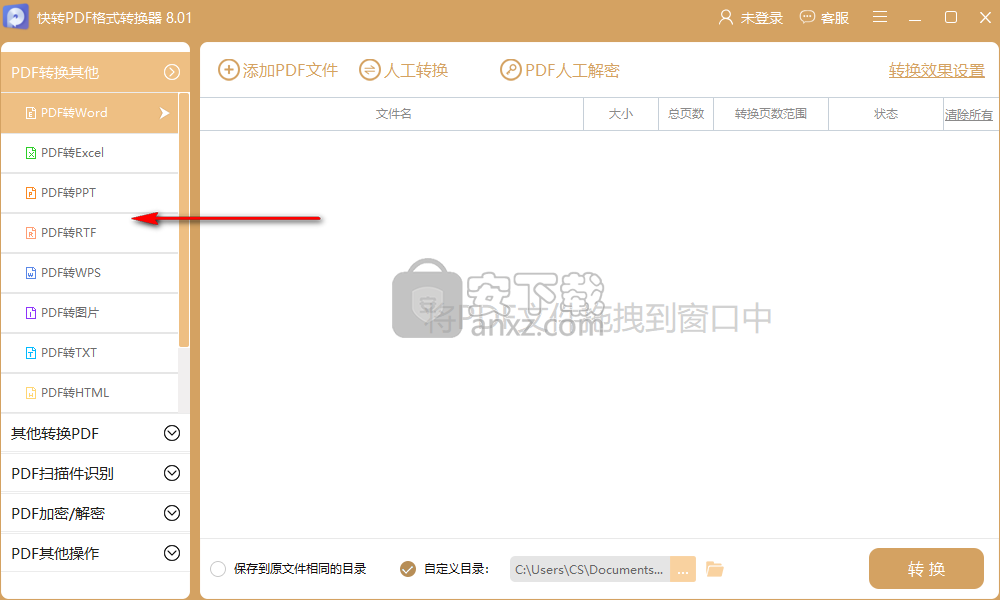Click the 总页数 column header
This screenshot has height=600, width=1000.
686,114
